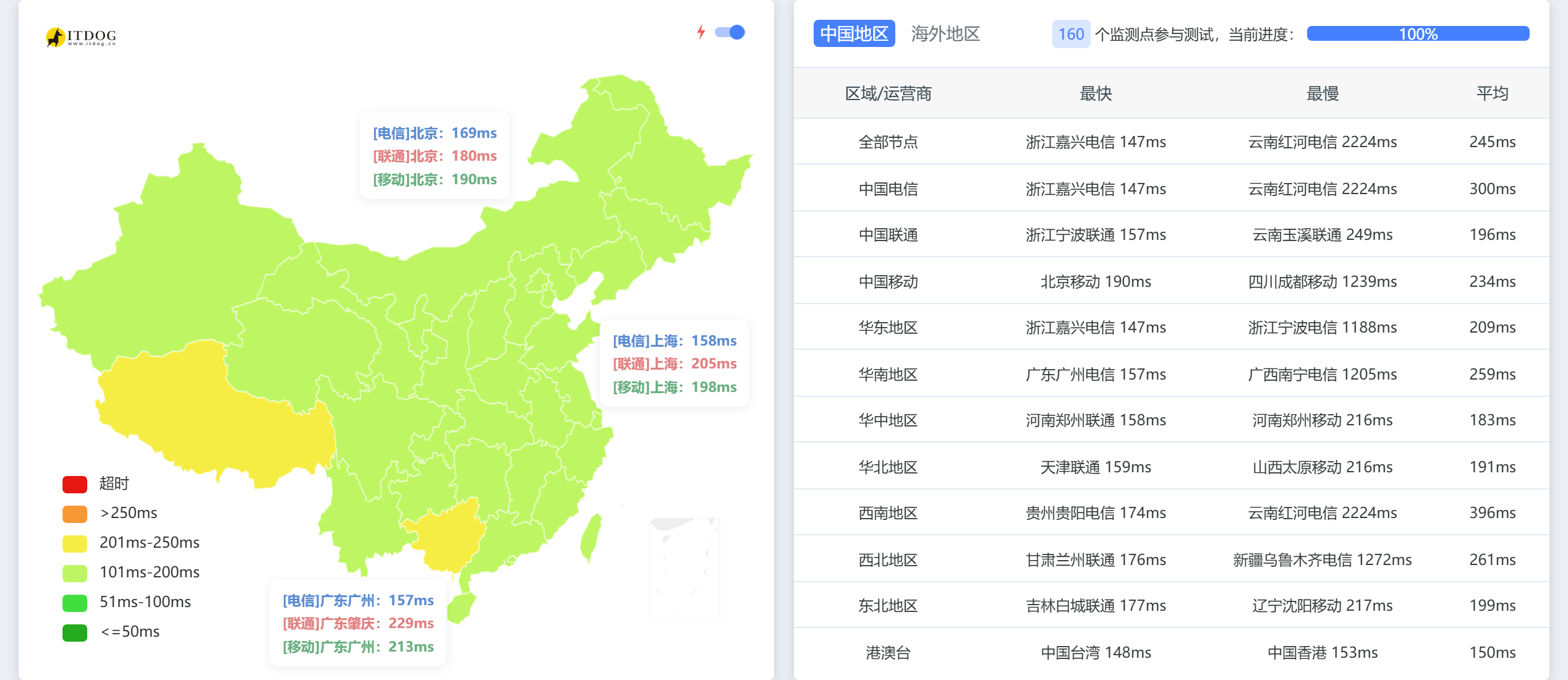Click the yellow 201ms-250ms legend swatch
Screen dimensions: 1568x680
[75, 543]
